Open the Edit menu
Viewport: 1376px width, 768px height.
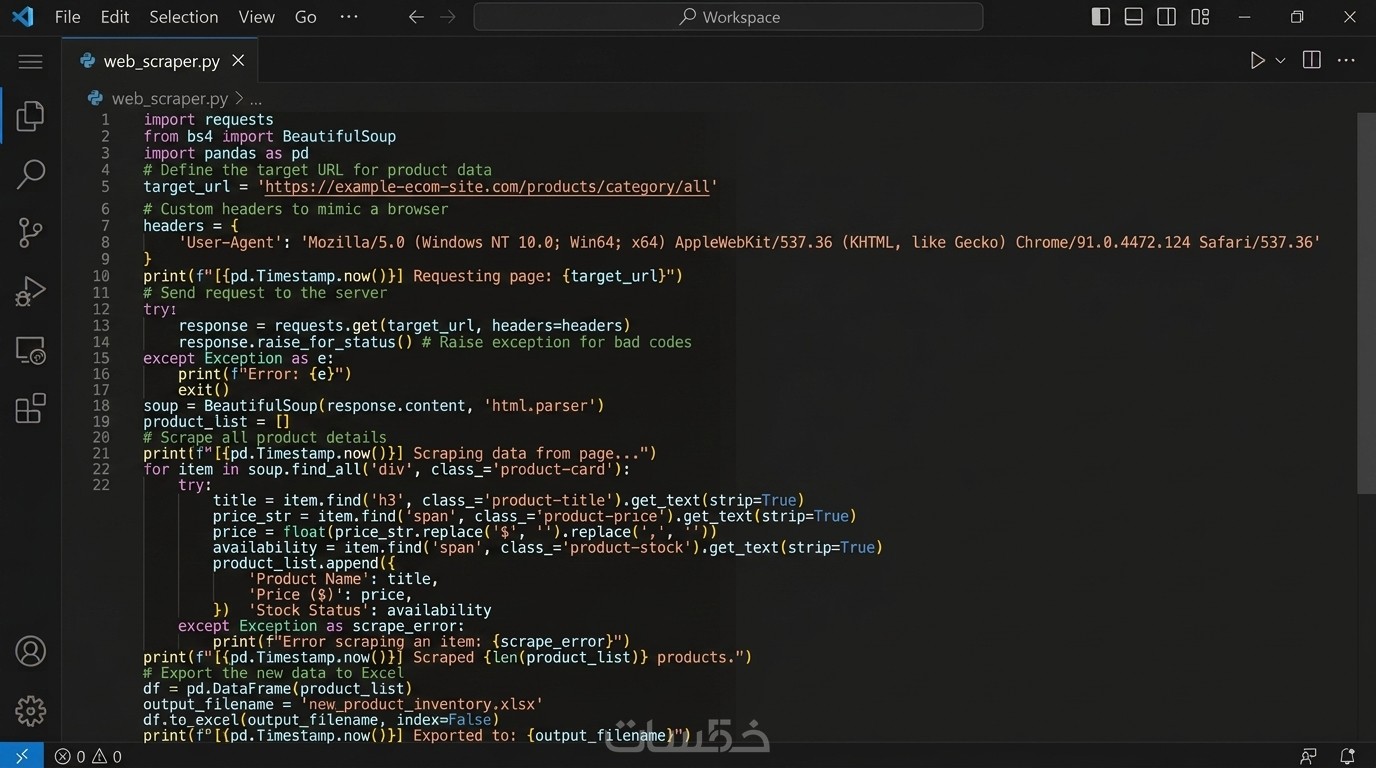pos(115,17)
